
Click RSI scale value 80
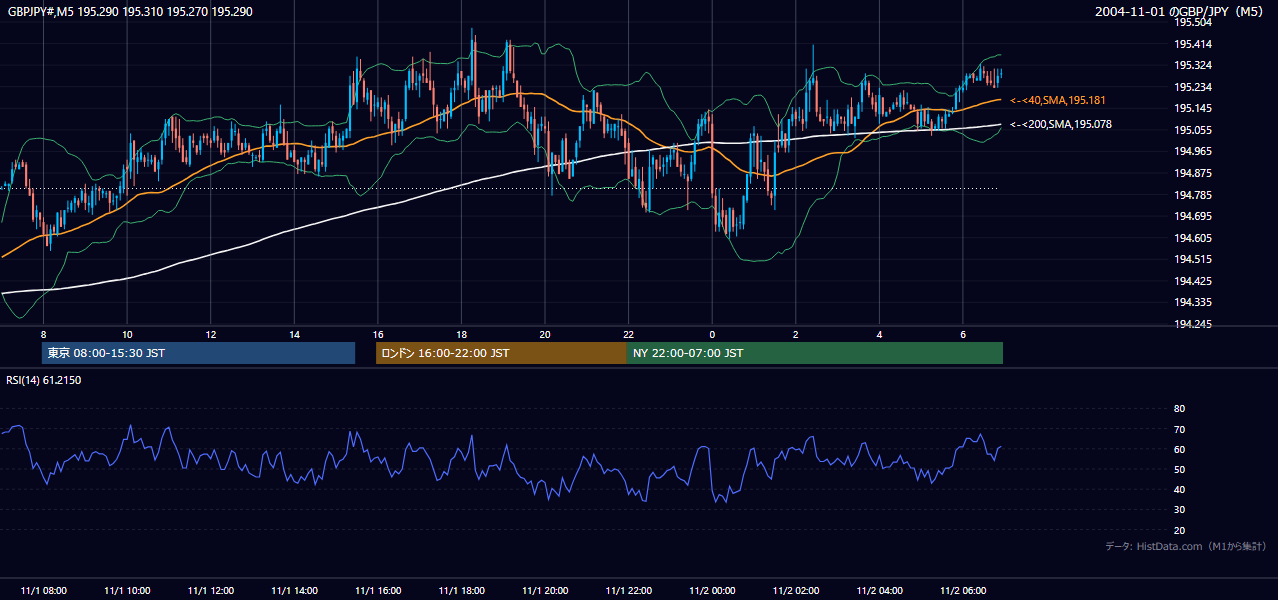click(x=1179, y=409)
